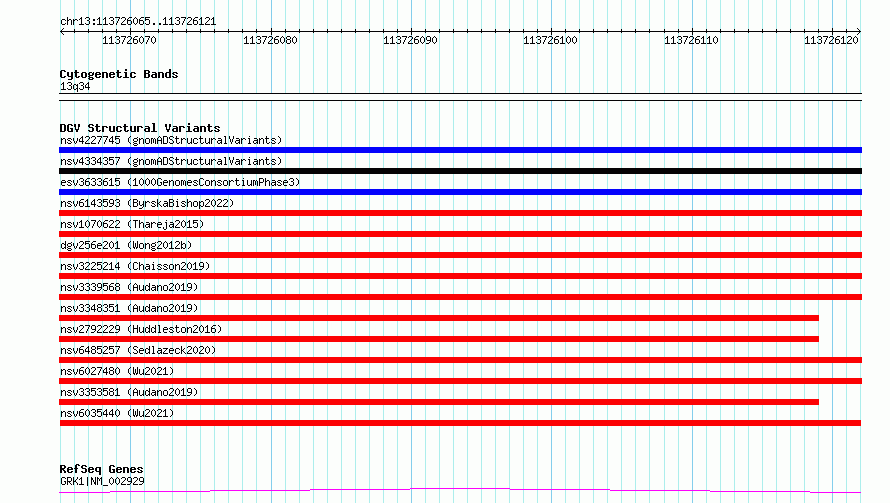Open esv3633615 1000GenomesConsortiumPhase3 label
This screenshot has width=890, height=503.
point(180,182)
